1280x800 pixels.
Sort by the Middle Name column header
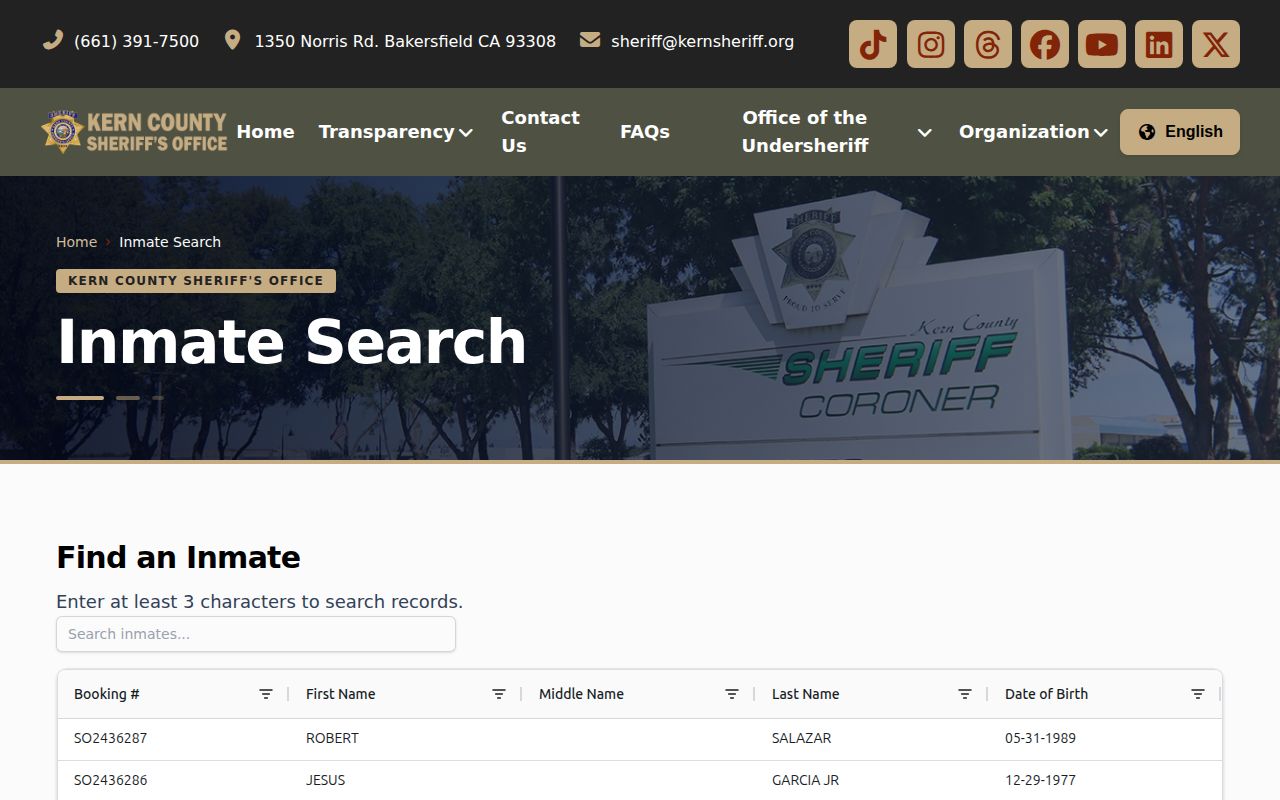point(581,694)
